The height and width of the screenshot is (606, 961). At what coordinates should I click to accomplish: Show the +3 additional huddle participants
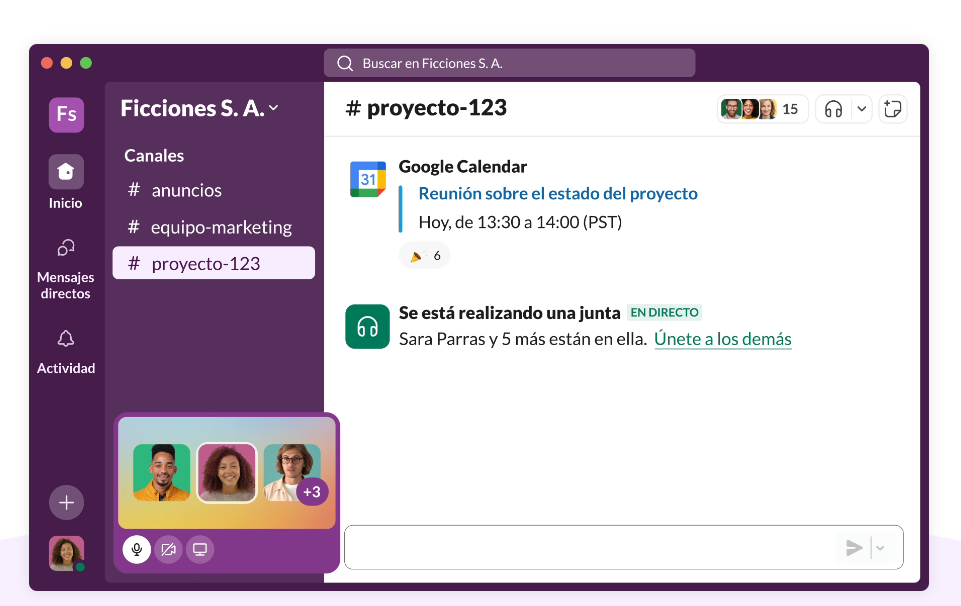(x=312, y=491)
